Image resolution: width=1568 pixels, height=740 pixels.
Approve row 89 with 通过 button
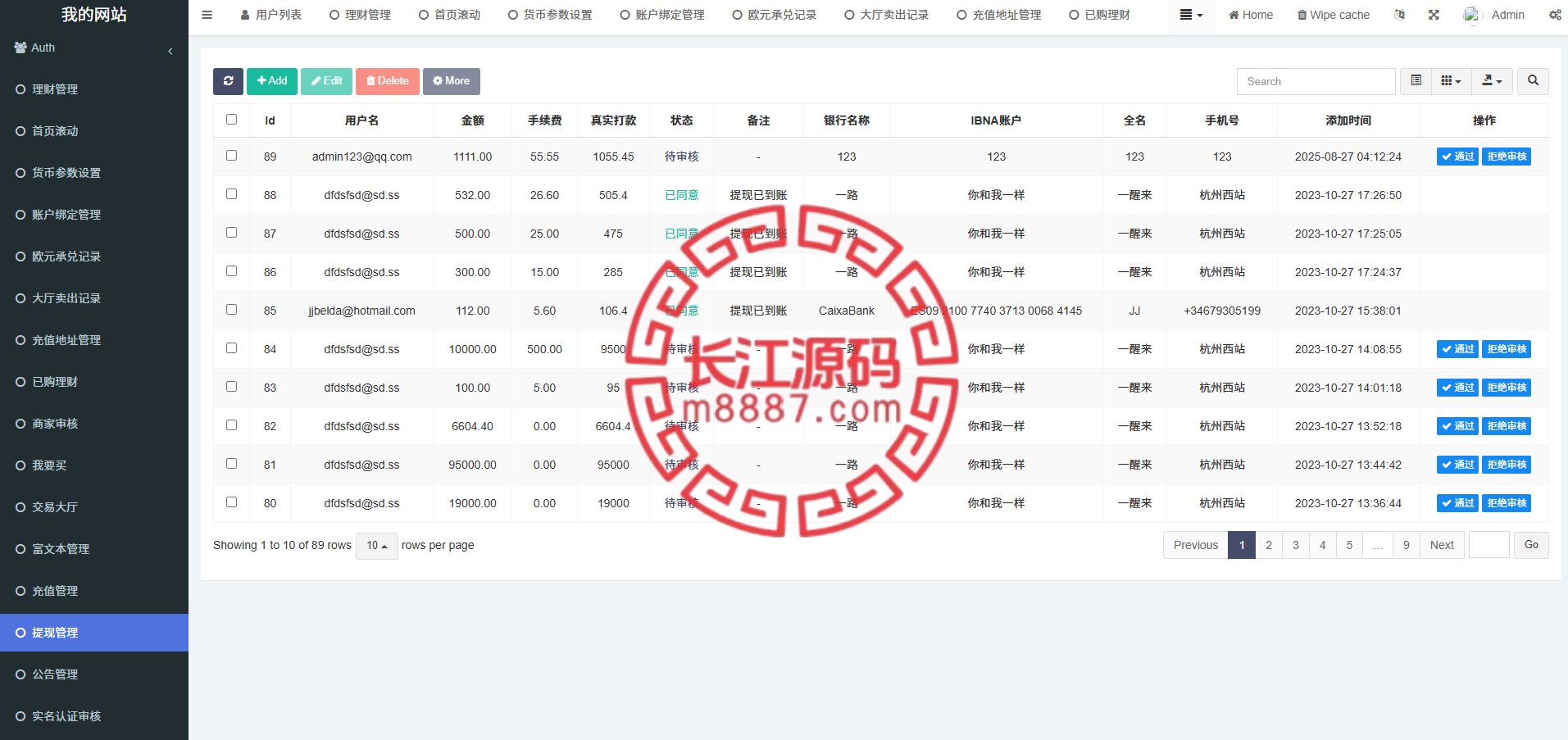pos(1457,157)
